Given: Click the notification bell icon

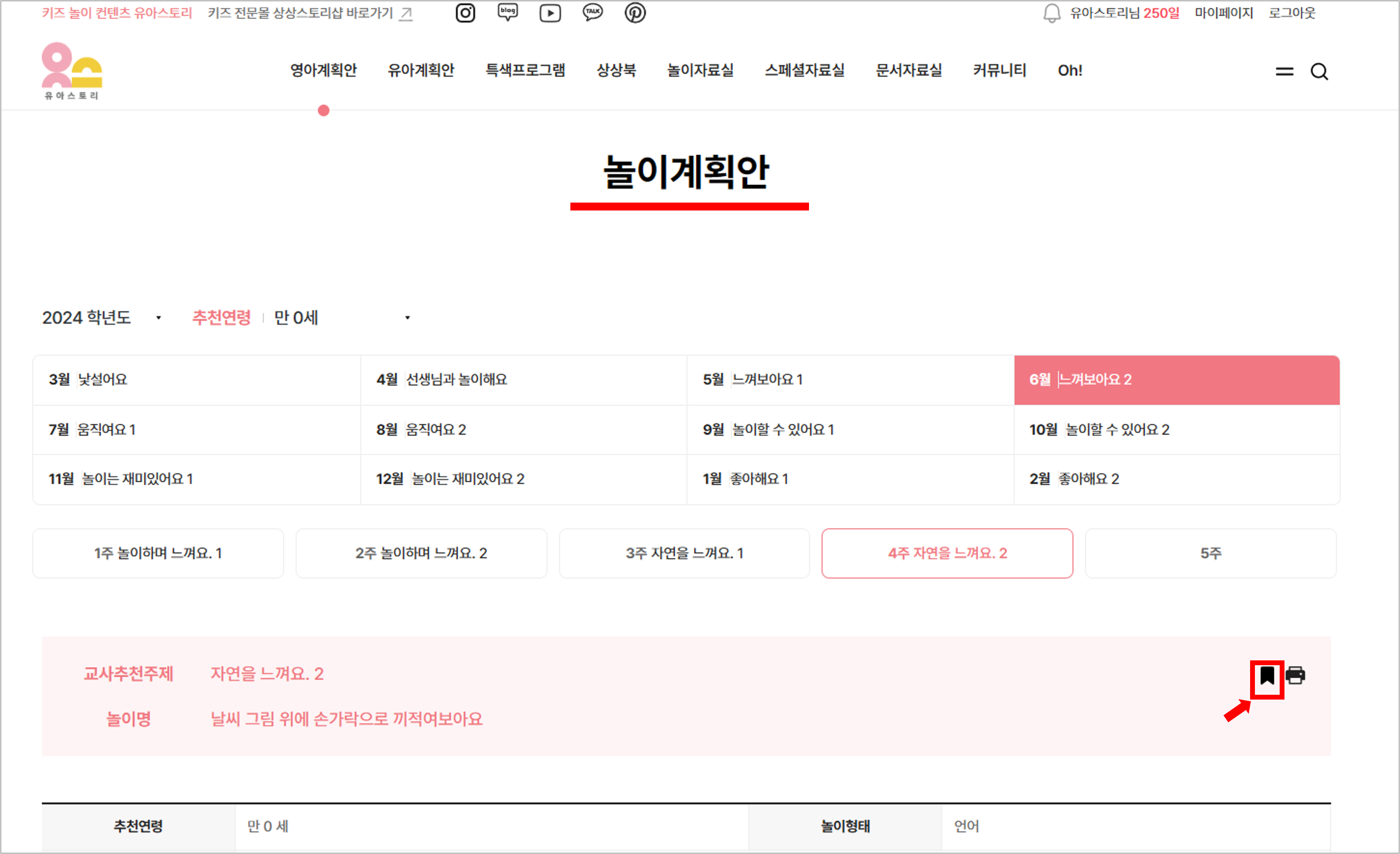Looking at the screenshot, I should pyautogui.click(x=1052, y=13).
